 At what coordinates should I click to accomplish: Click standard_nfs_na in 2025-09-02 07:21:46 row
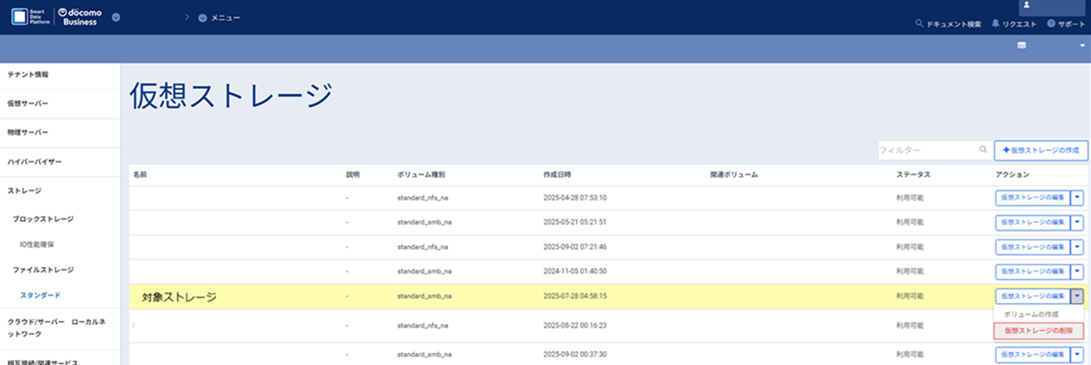422,247
